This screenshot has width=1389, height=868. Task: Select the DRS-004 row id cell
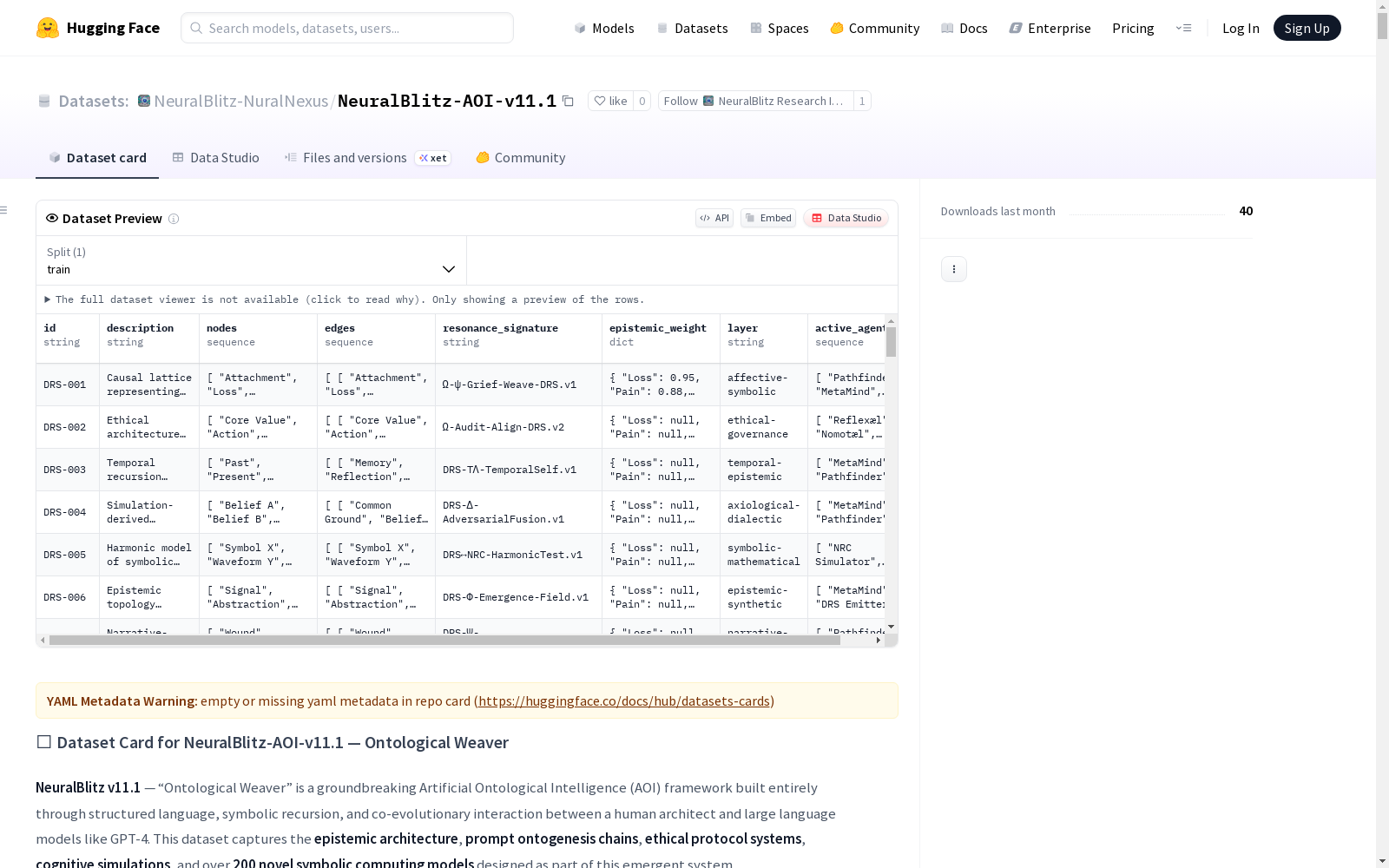[x=68, y=512]
